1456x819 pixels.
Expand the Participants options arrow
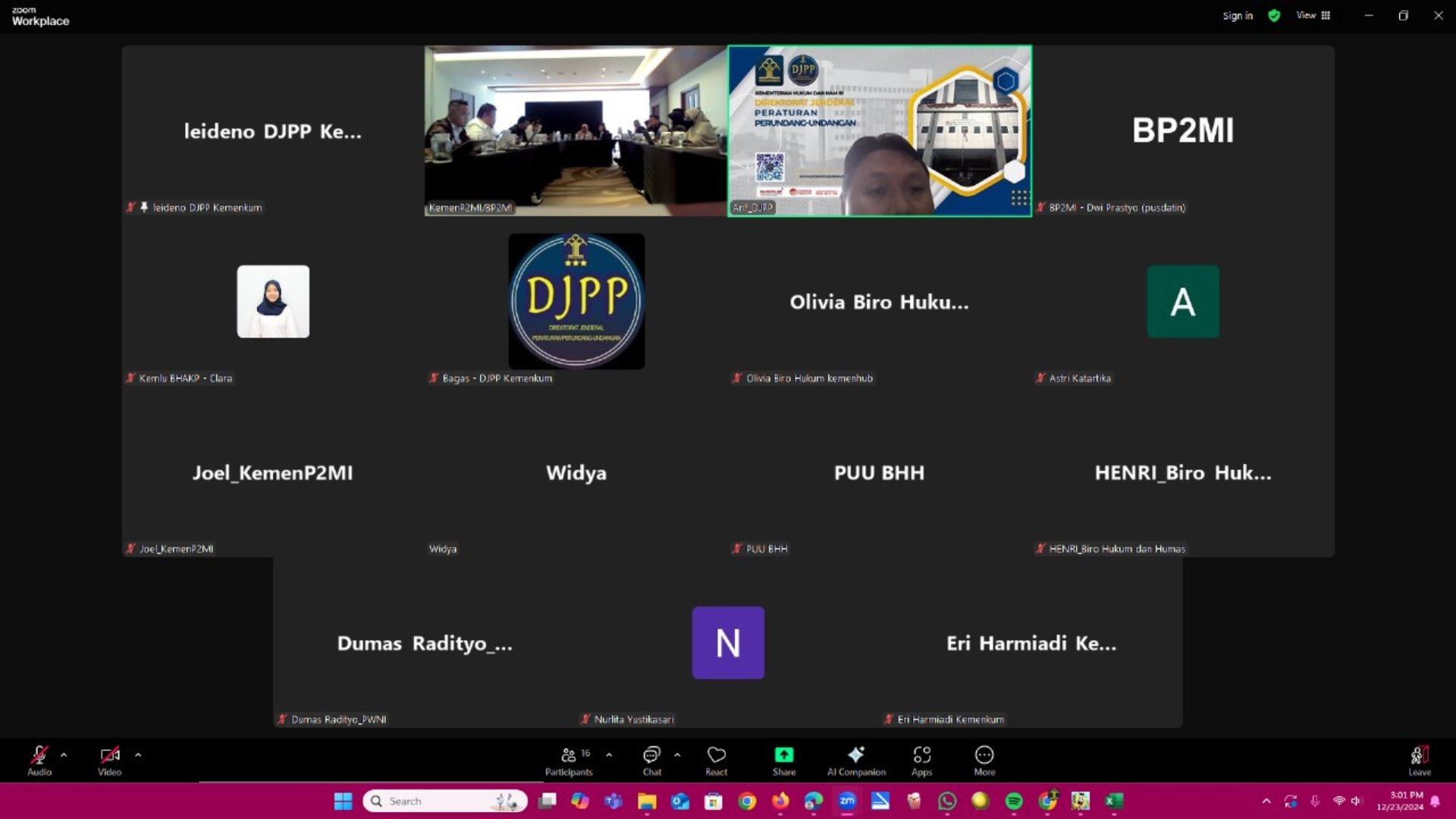(609, 755)
